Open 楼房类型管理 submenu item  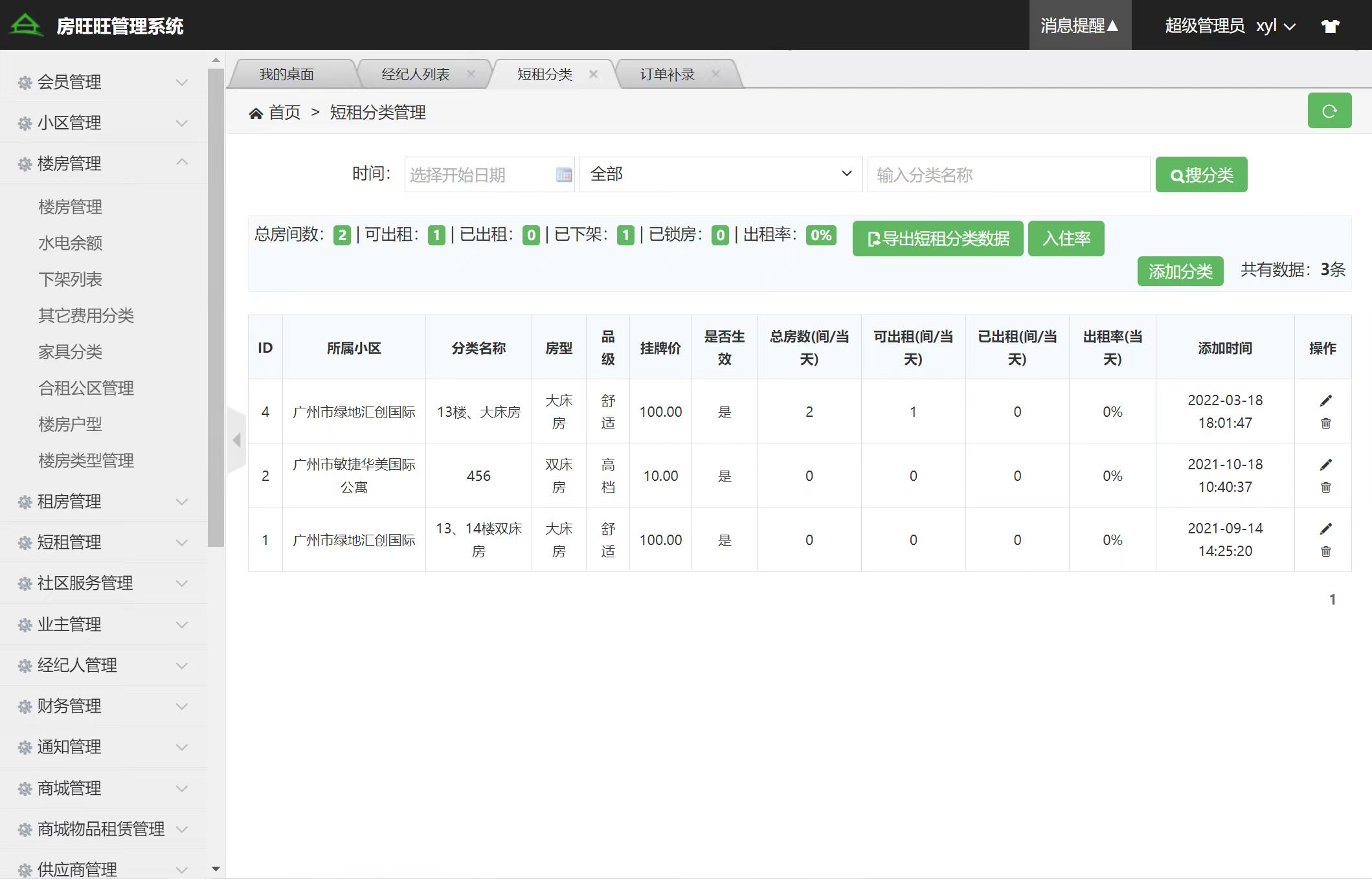click(x=86, y=461)
